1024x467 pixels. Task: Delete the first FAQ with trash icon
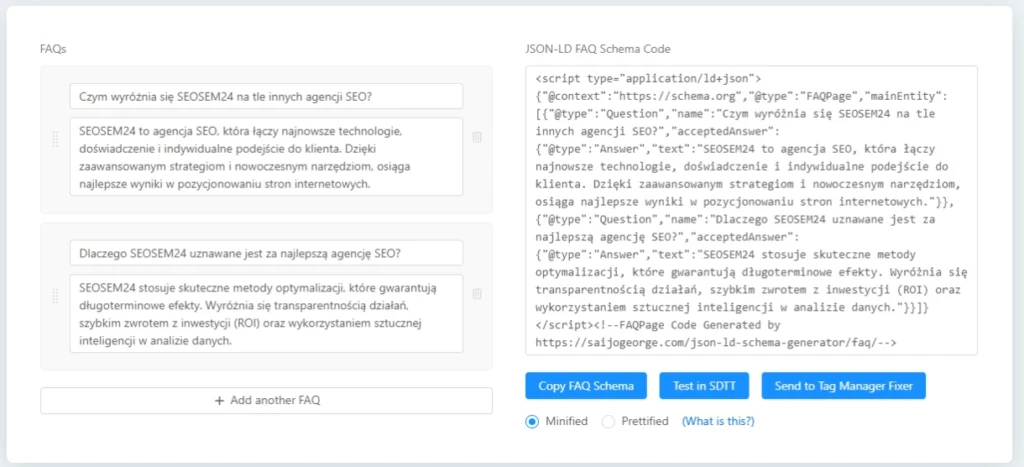pos(477,137)
